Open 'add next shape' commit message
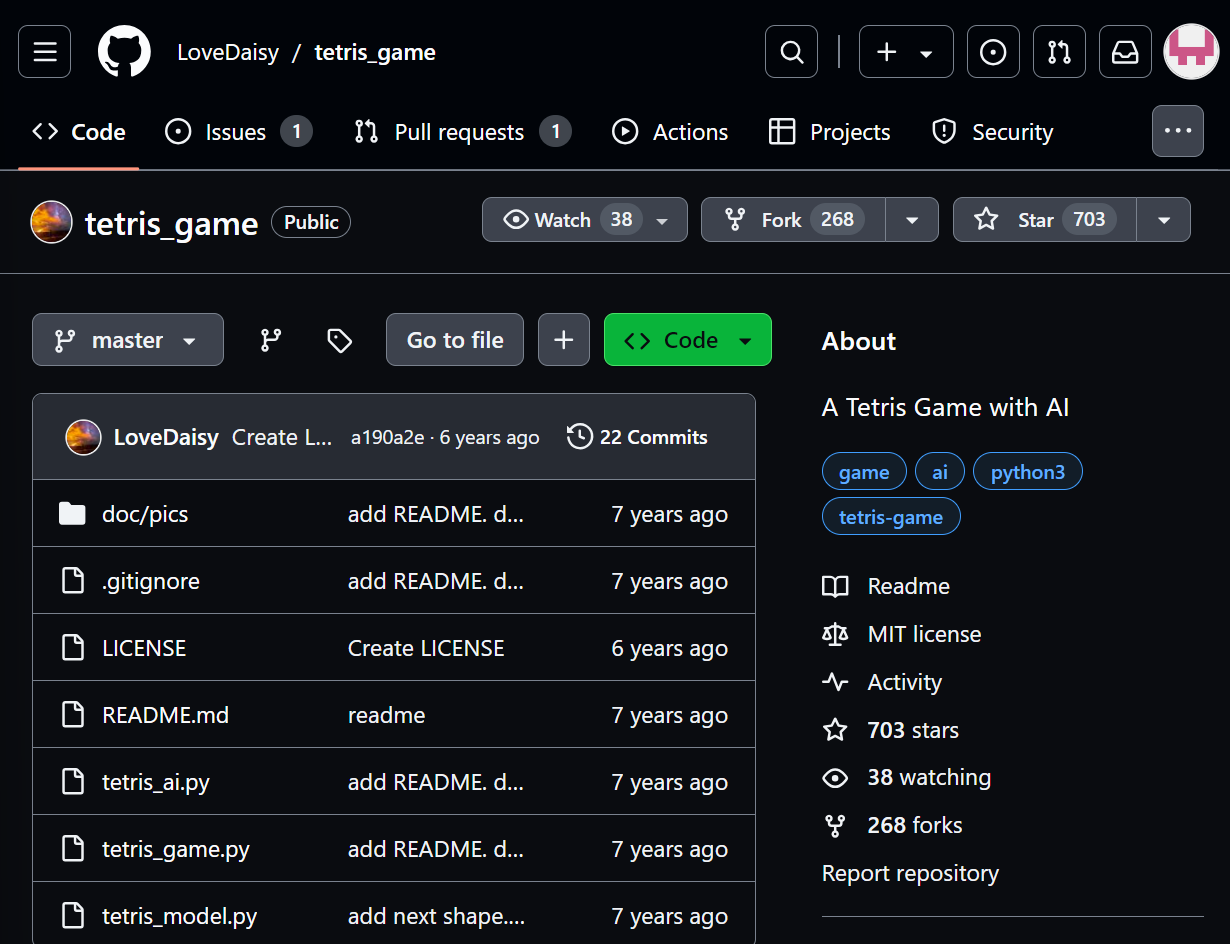 [436, 916]
